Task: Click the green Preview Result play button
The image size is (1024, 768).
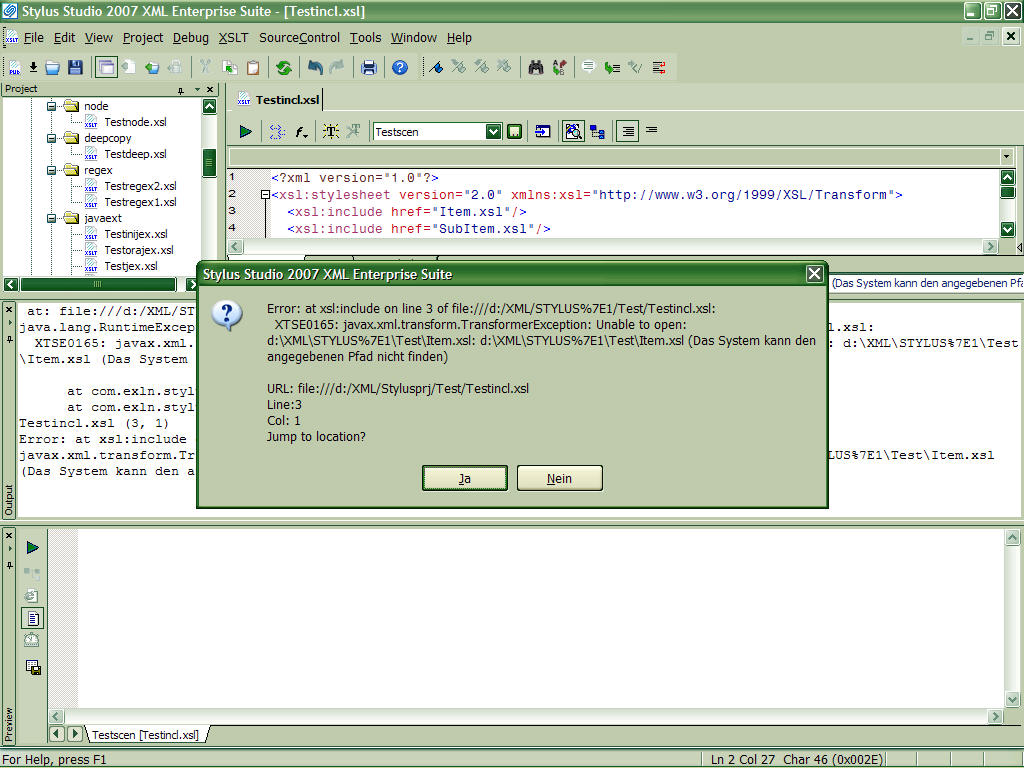Action: tap(246, 131)
